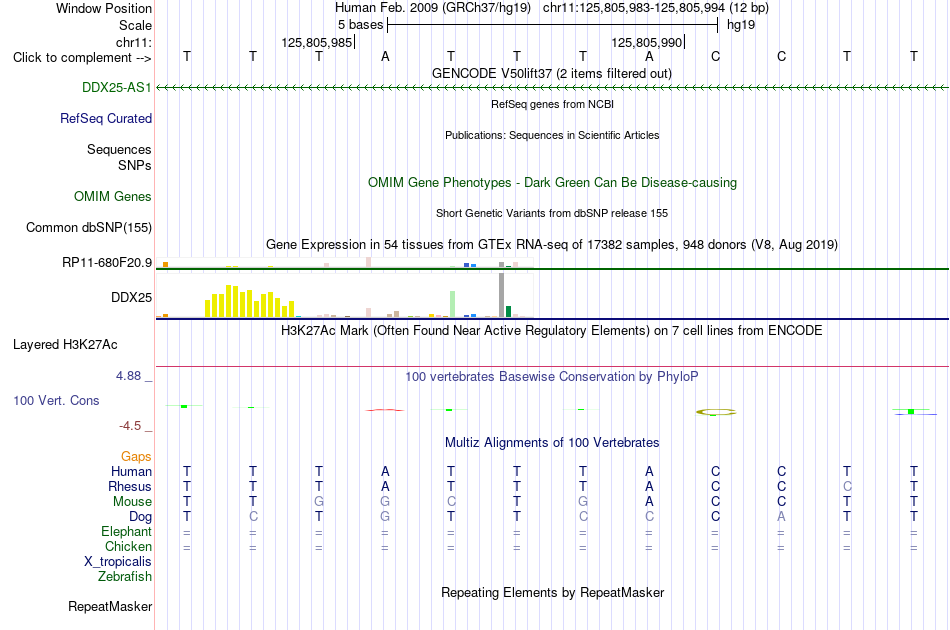Click the olive oval PhyloP conservation mark

(716, 412)
